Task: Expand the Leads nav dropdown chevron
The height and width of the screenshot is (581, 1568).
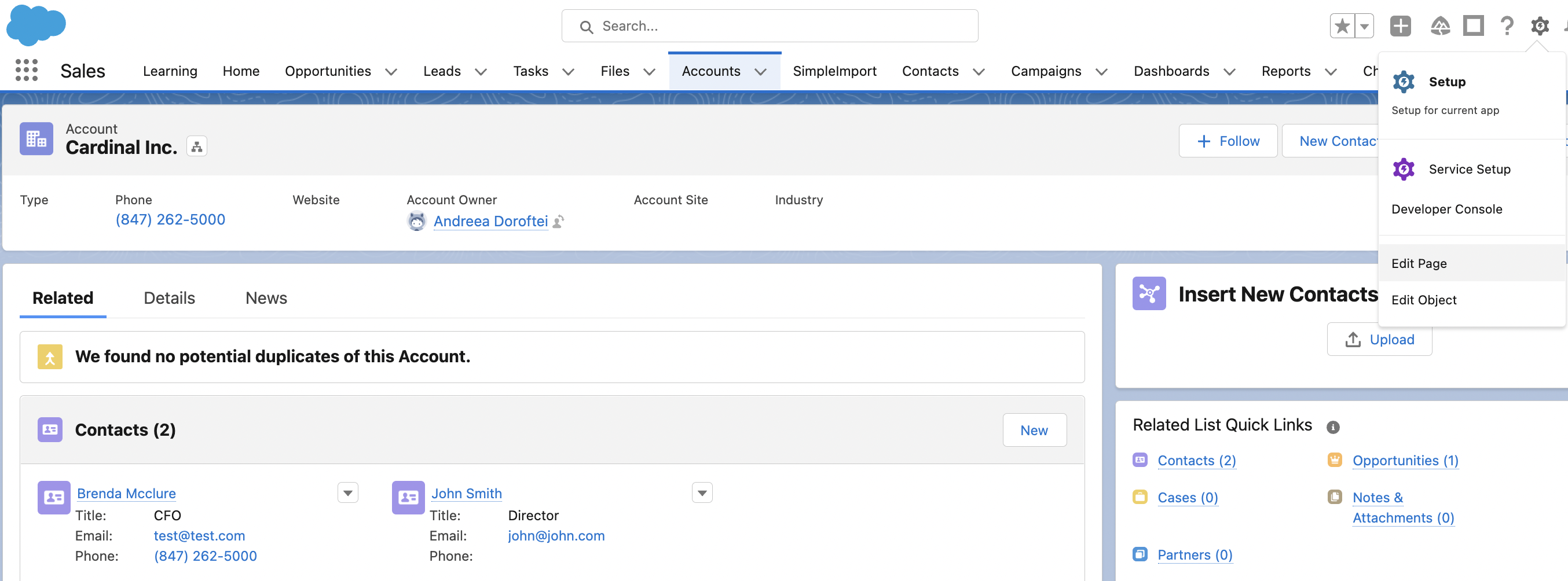Action: click(481, 72)
